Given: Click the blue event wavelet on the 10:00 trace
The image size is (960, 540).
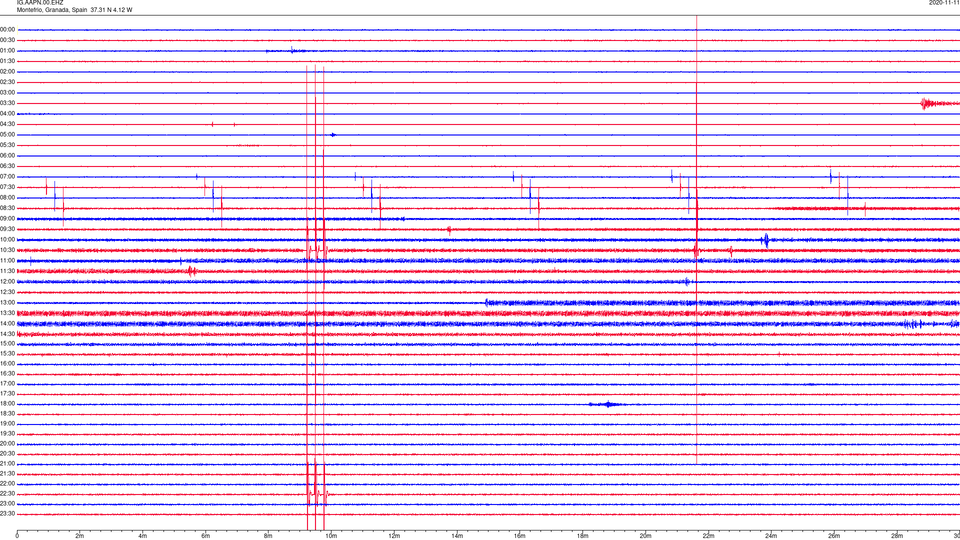Looking at the screenshot, I should (x=765, y=240).
